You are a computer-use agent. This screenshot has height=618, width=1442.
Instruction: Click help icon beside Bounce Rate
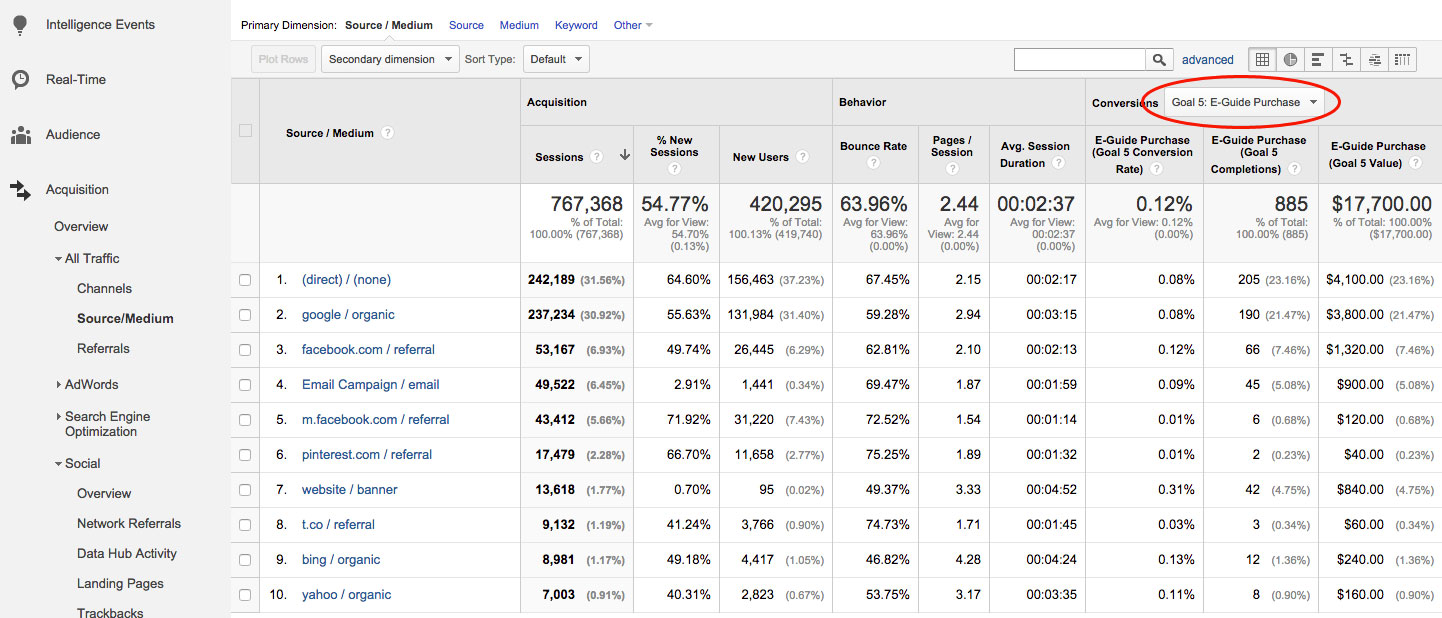click(x=873, y=162)
